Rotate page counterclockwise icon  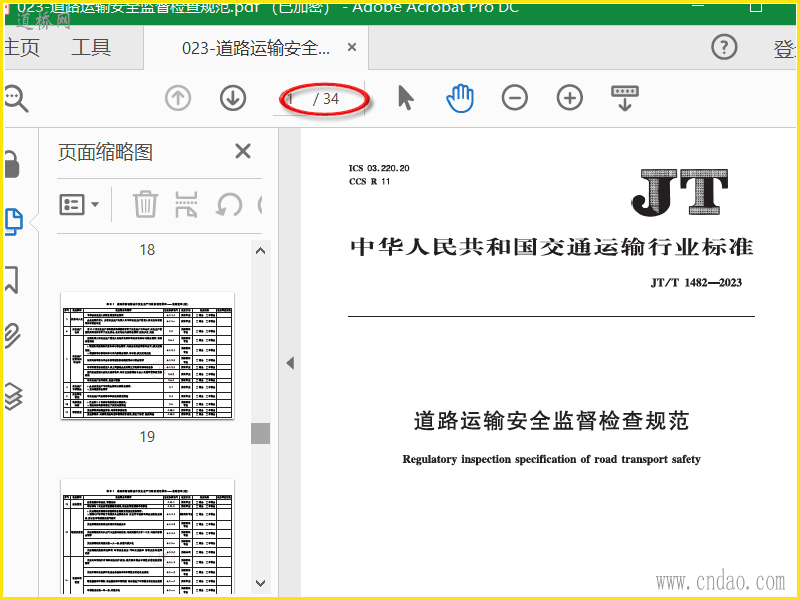(229, 205)
